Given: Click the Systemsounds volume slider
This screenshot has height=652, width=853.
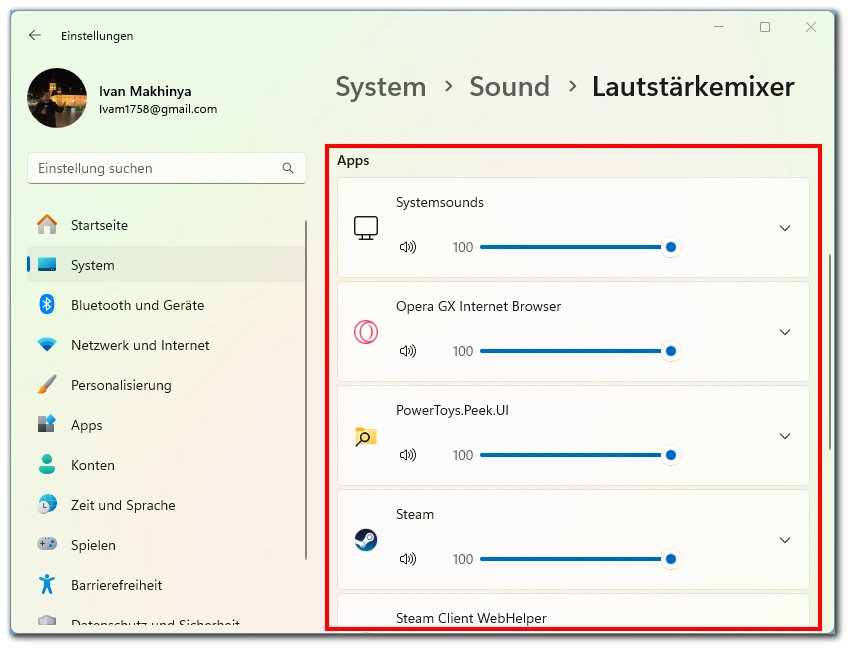Looking at the screenshot, I should 579,247.
